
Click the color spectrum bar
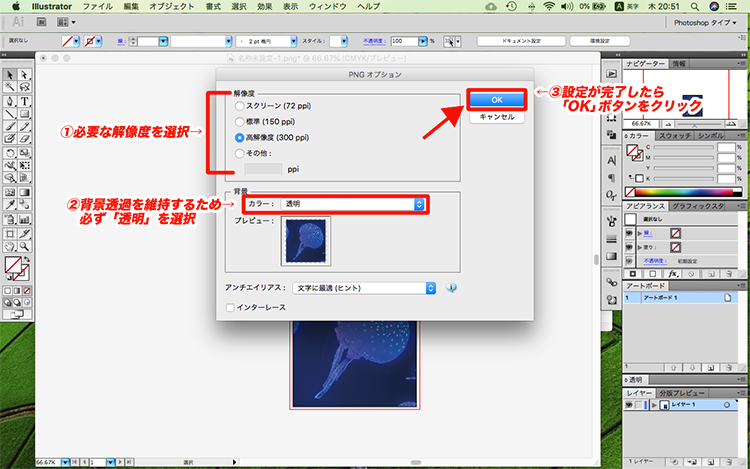[684, 193]
